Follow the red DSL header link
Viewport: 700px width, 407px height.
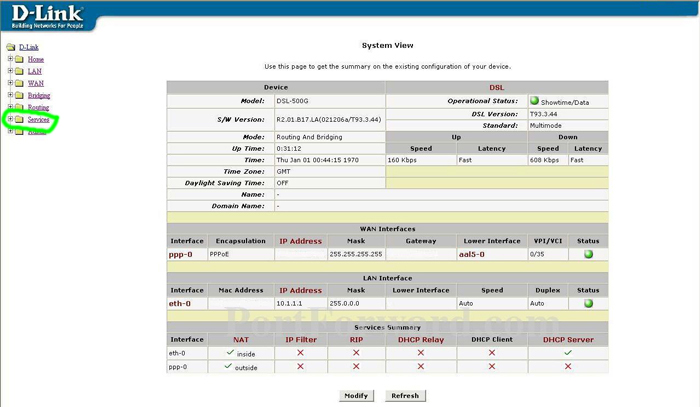pyautogui.click(x=496, y=87)
